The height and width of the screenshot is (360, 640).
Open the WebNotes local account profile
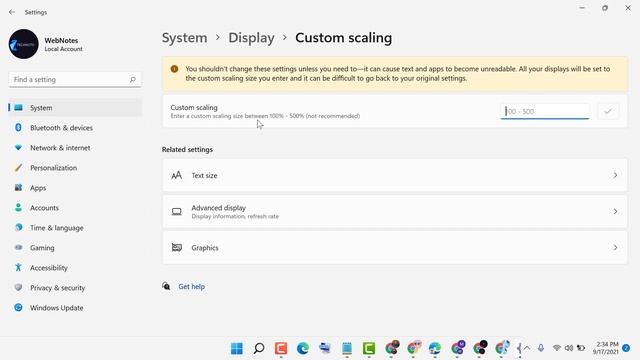tap(46, 44)
